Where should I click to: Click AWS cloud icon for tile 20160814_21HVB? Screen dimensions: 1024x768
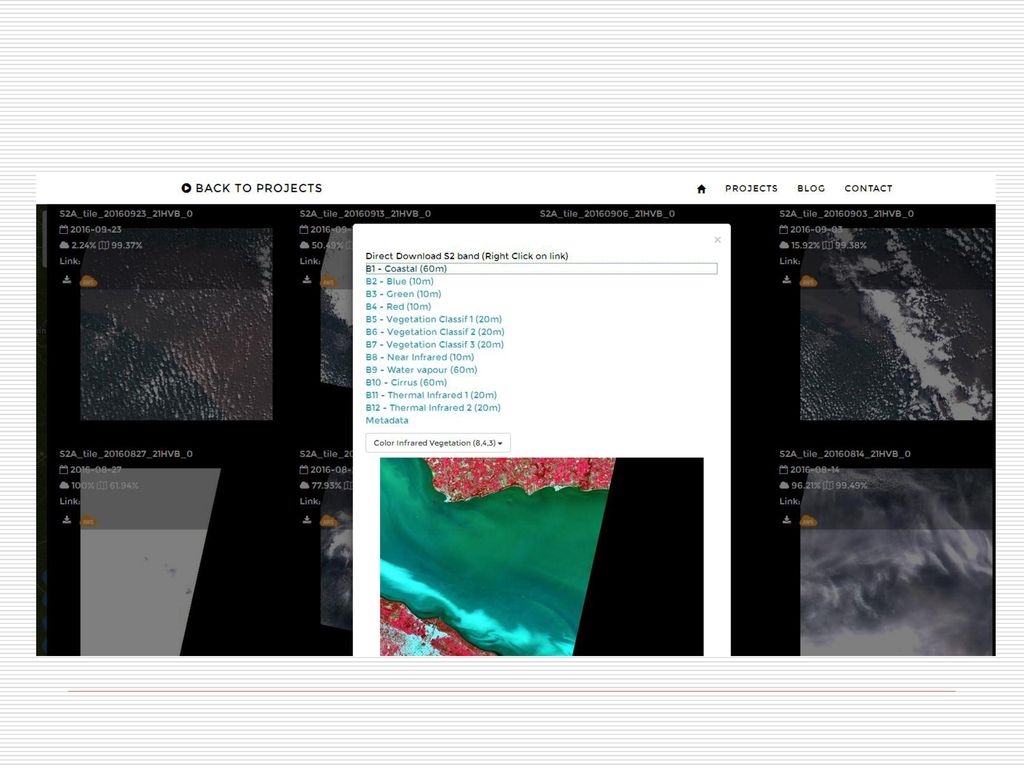(x=808, y=522)
